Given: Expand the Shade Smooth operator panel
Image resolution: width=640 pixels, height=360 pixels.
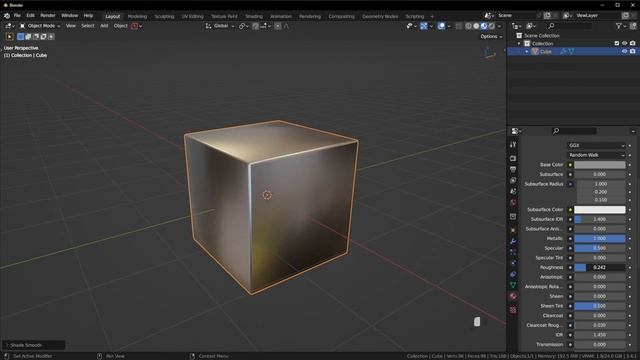Looking at the screenshot, I should coord(7,345).
